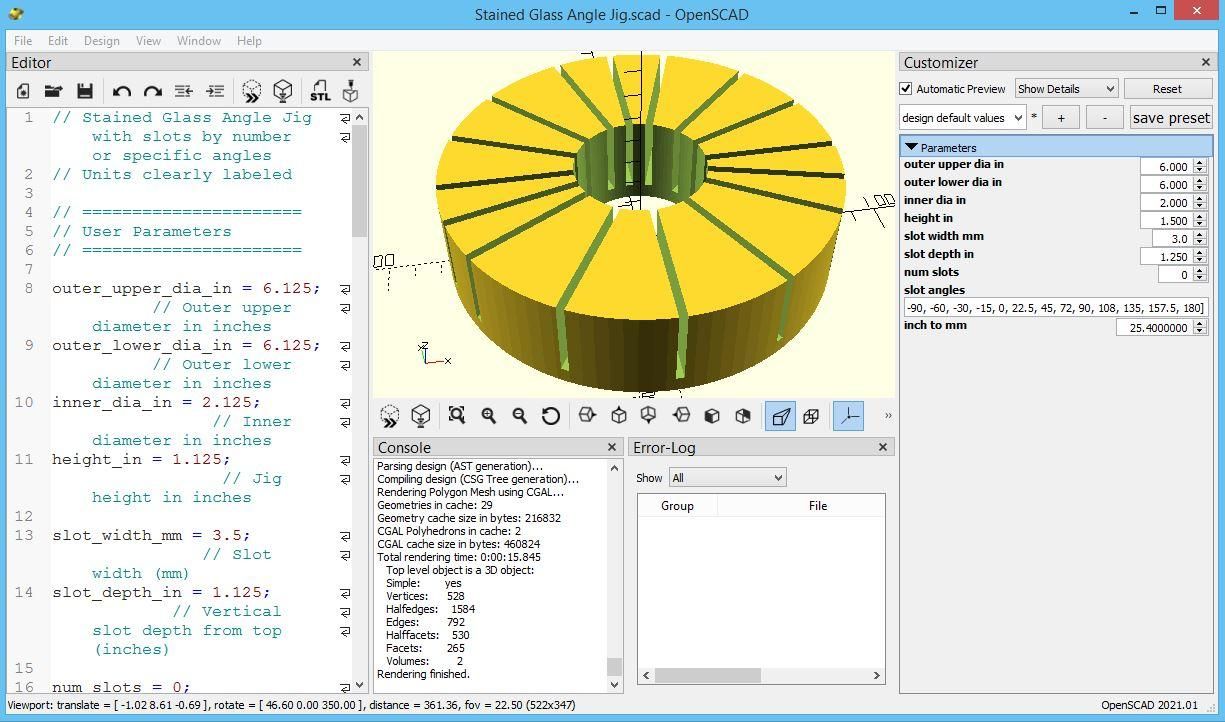Click the Console scrollbar thumb

[614, 666]
